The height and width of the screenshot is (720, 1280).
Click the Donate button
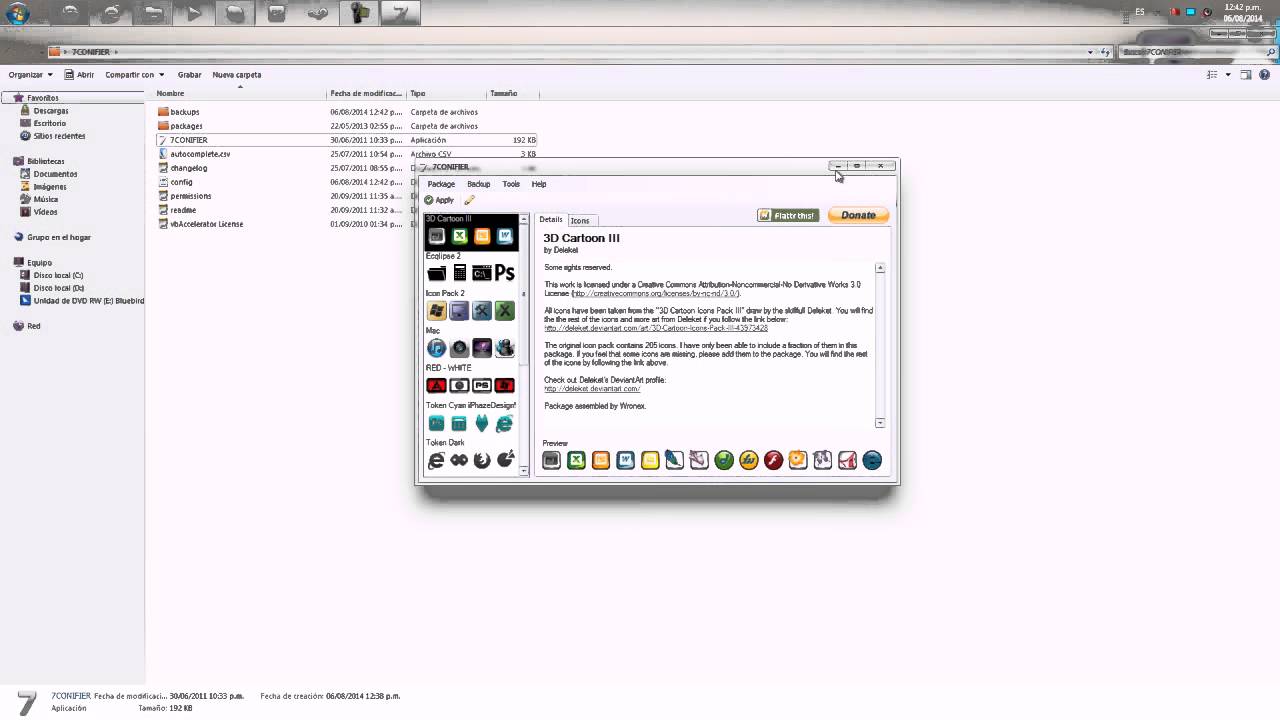(x=858, y=215)
